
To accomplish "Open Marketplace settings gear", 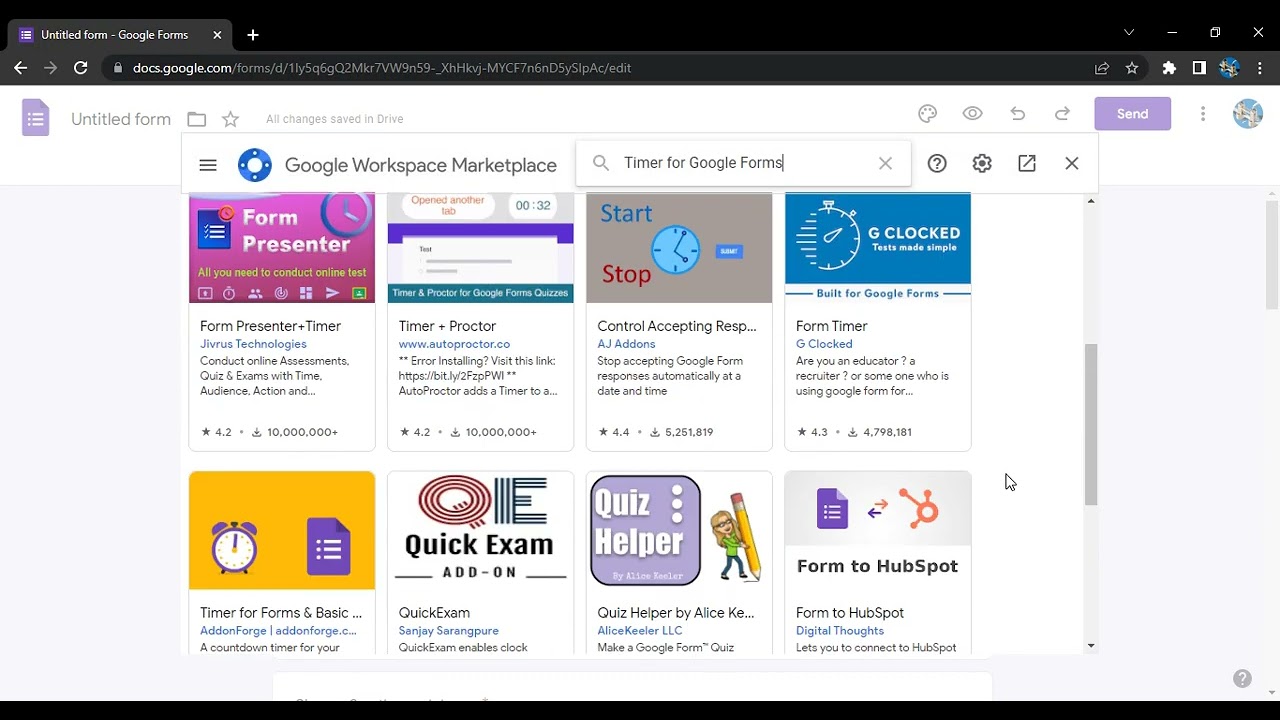I will (982, 163).
